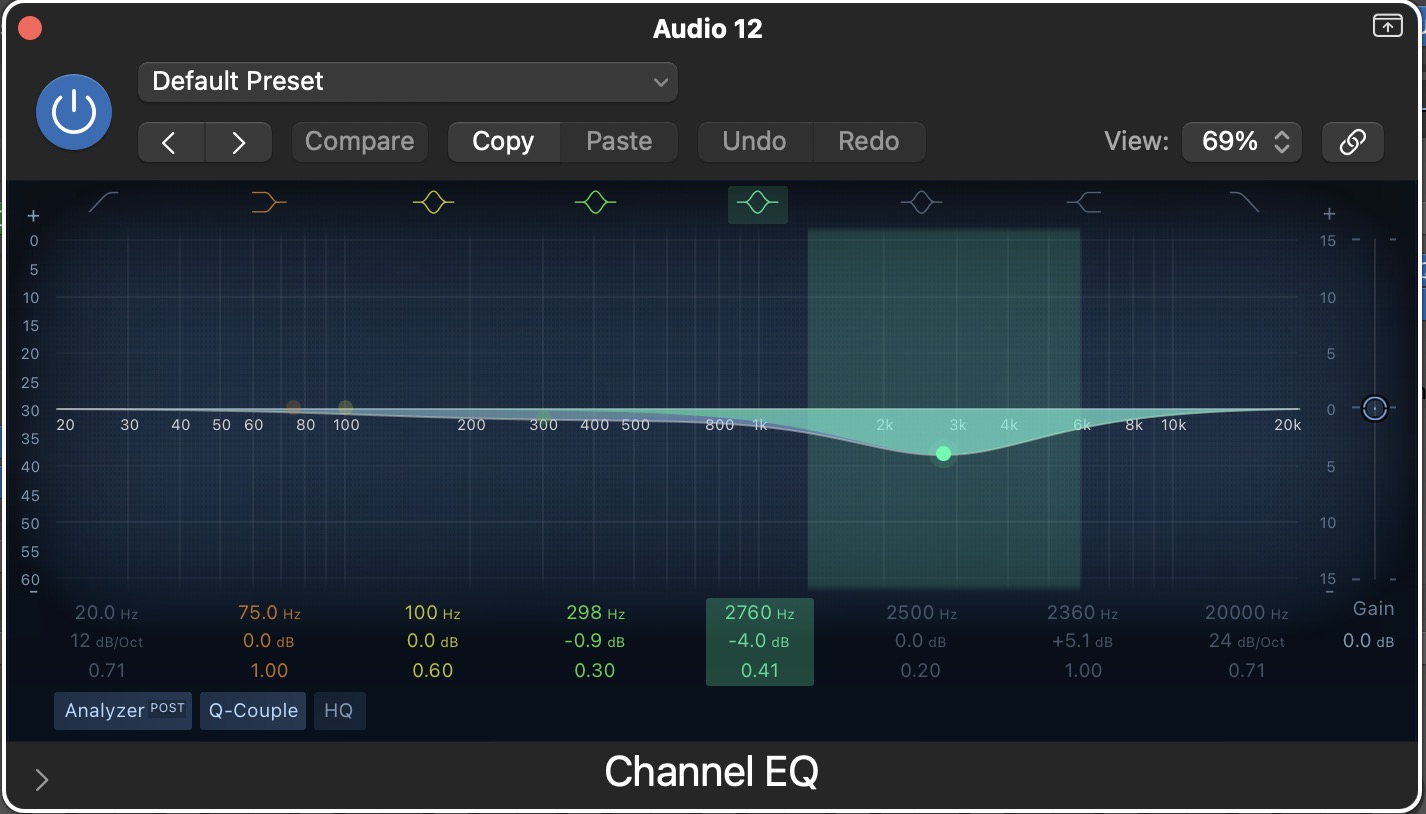The image size is (1426, 814).
Task: Toggle the plug-in power button
Action: click(74, 112)
